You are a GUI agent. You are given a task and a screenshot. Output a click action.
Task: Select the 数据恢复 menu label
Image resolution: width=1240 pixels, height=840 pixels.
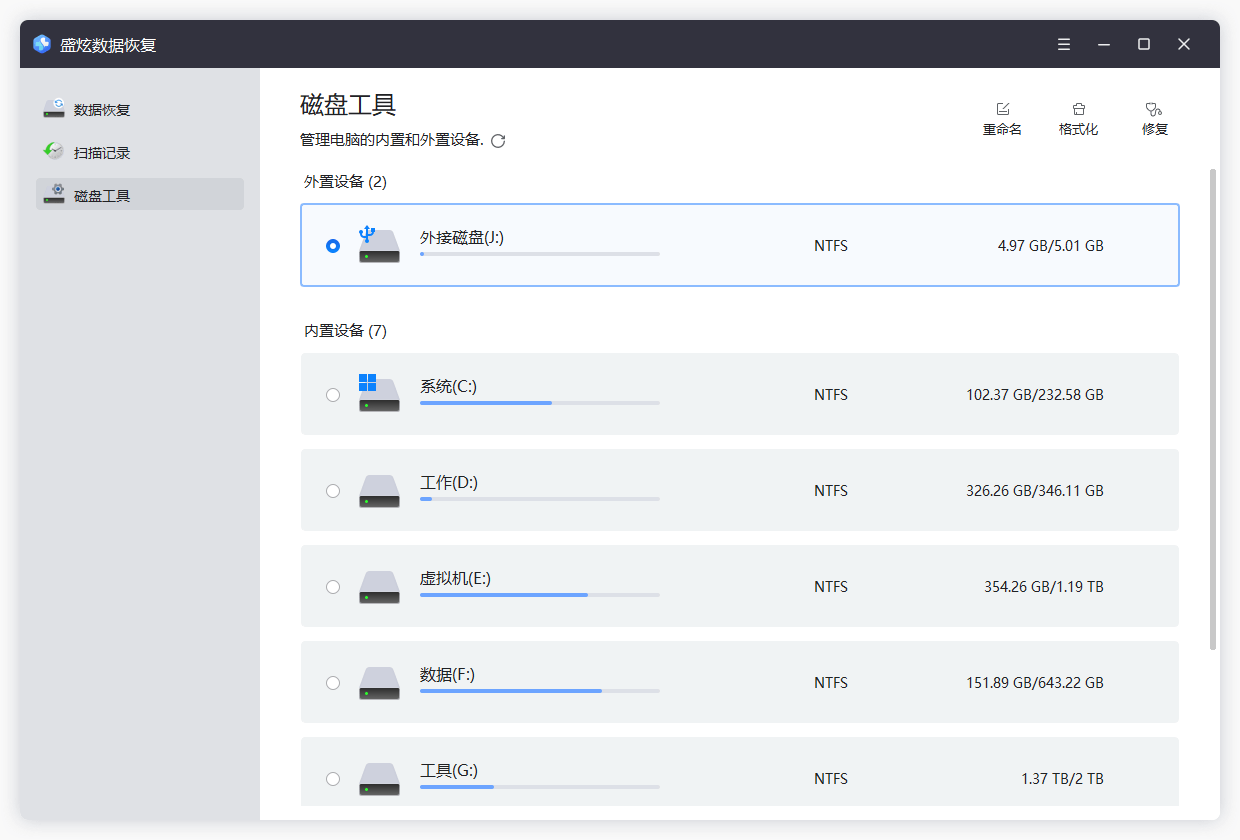click(x=111, y=109)
